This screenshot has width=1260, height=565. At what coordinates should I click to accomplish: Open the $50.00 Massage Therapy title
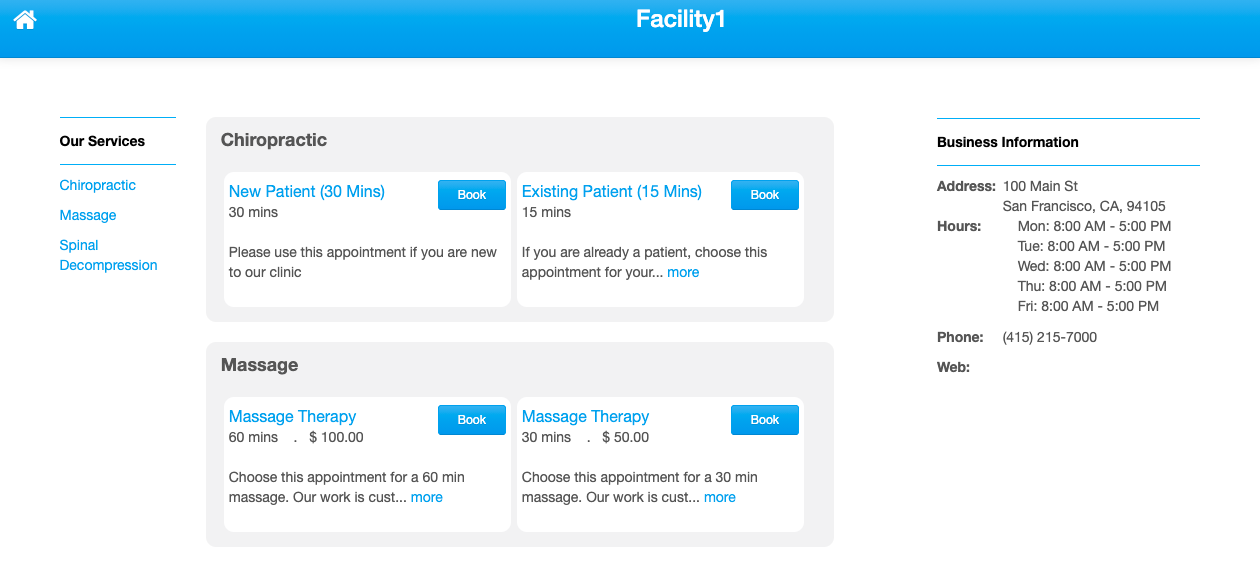coord(585,416)
